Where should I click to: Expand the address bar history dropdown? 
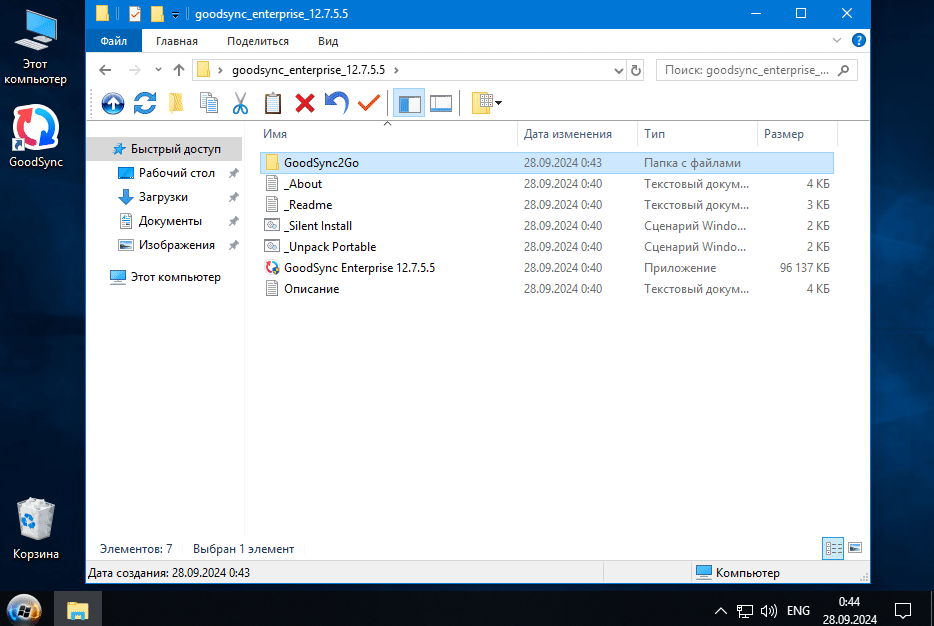[618, 71]
